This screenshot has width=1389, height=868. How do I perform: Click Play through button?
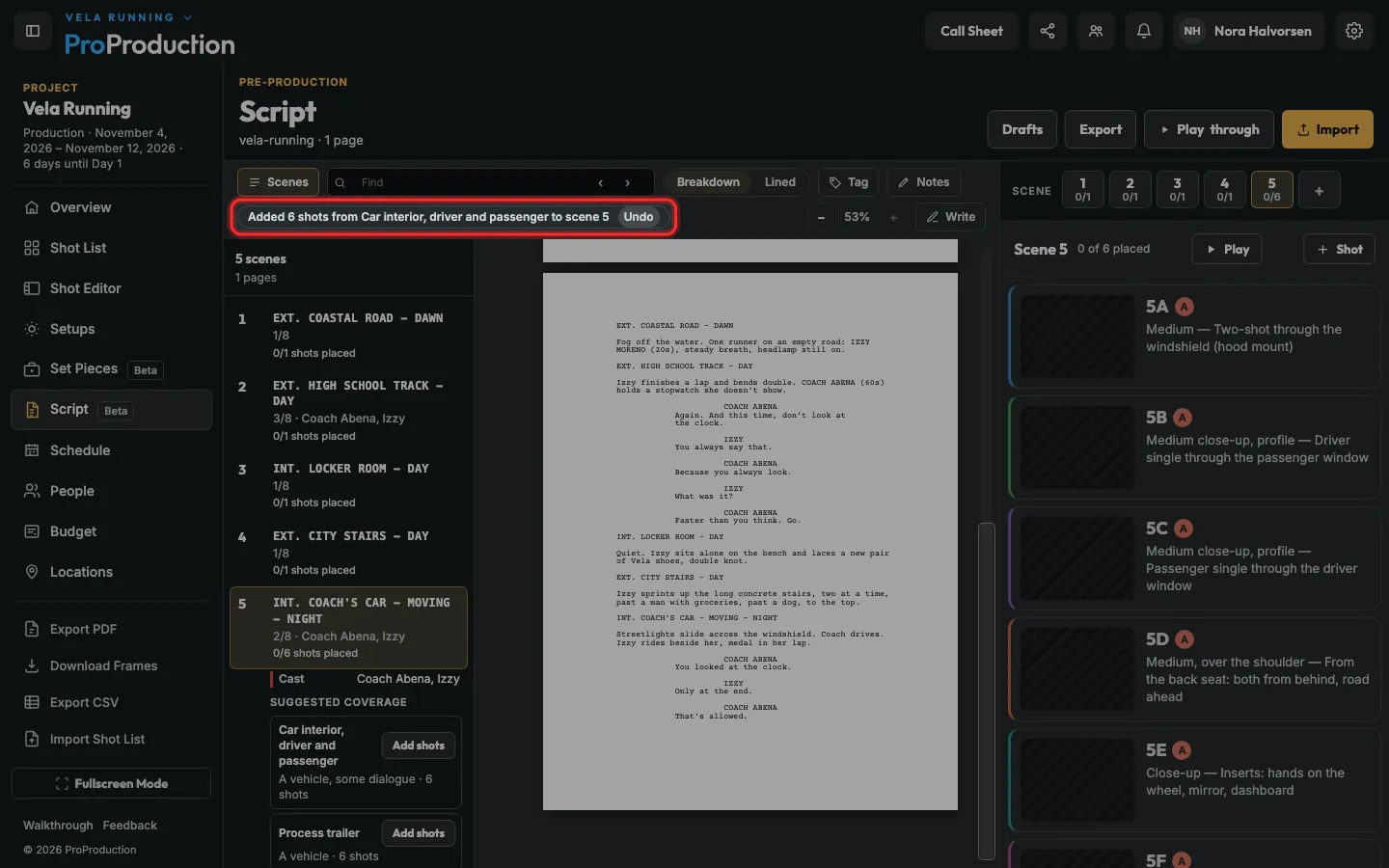(x=1209, y=129)
